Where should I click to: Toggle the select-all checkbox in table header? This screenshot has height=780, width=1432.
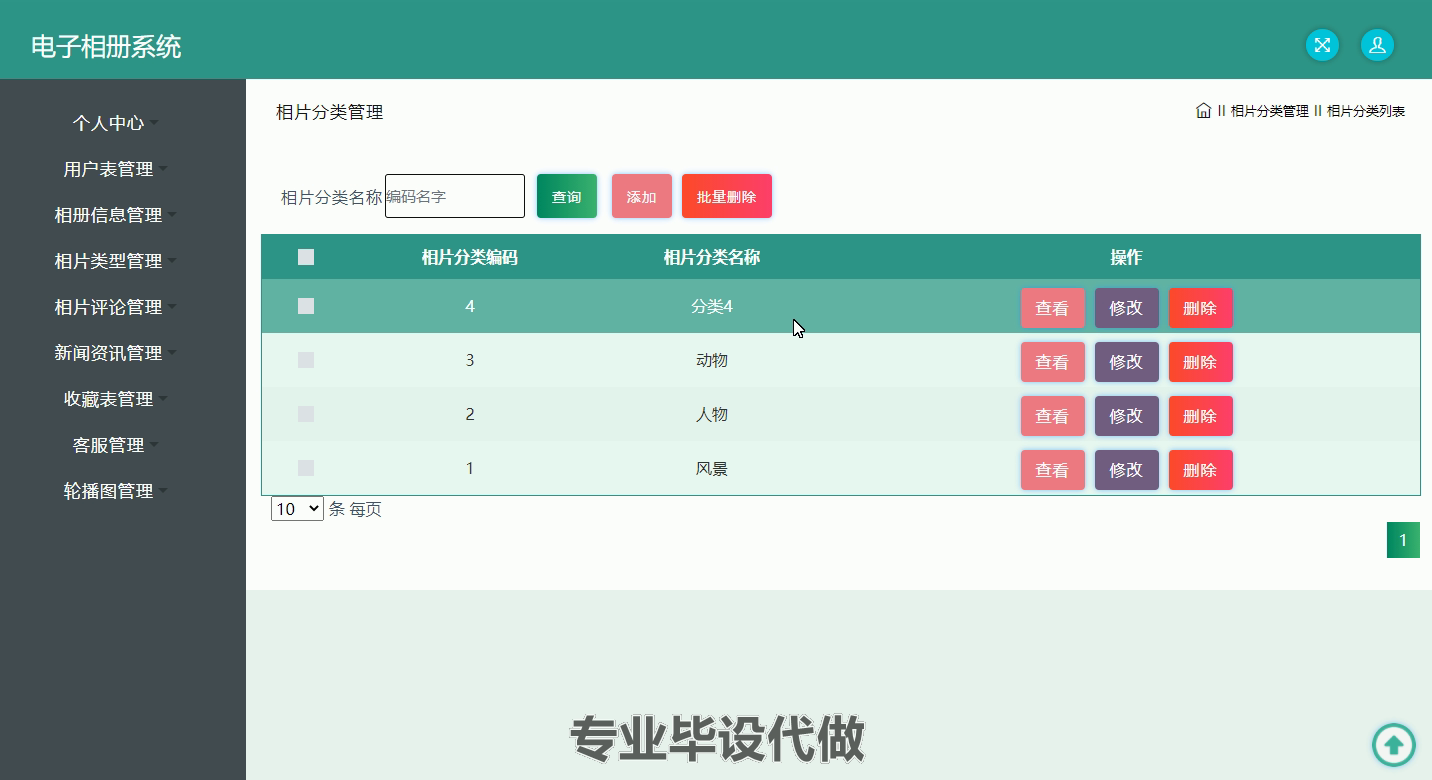click(306, 257)
